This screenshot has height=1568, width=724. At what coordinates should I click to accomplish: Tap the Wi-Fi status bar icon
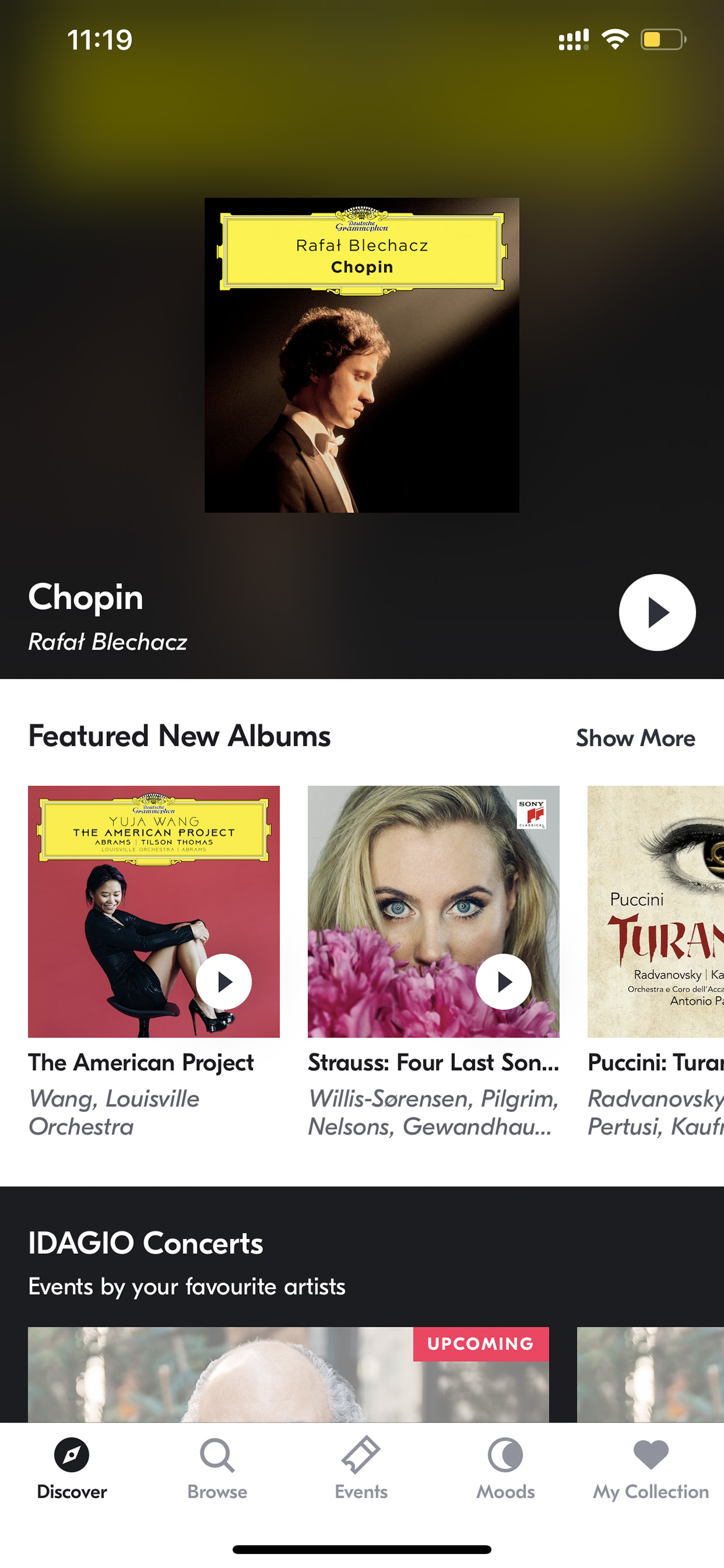pos(615,40)
